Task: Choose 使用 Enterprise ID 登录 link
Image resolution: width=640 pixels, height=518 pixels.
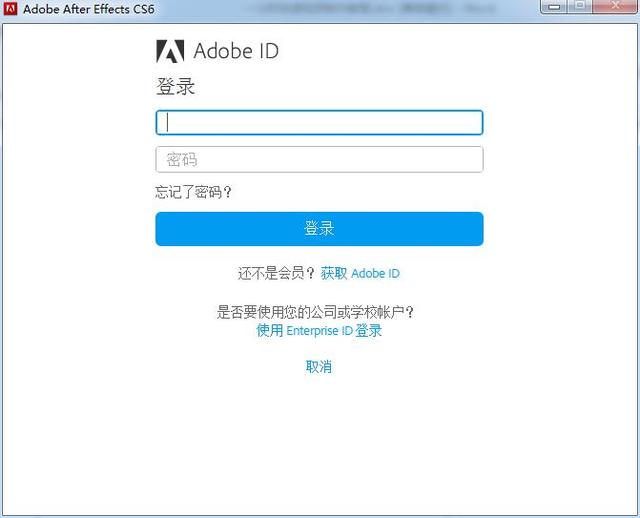Action: (x=319, y=330)
